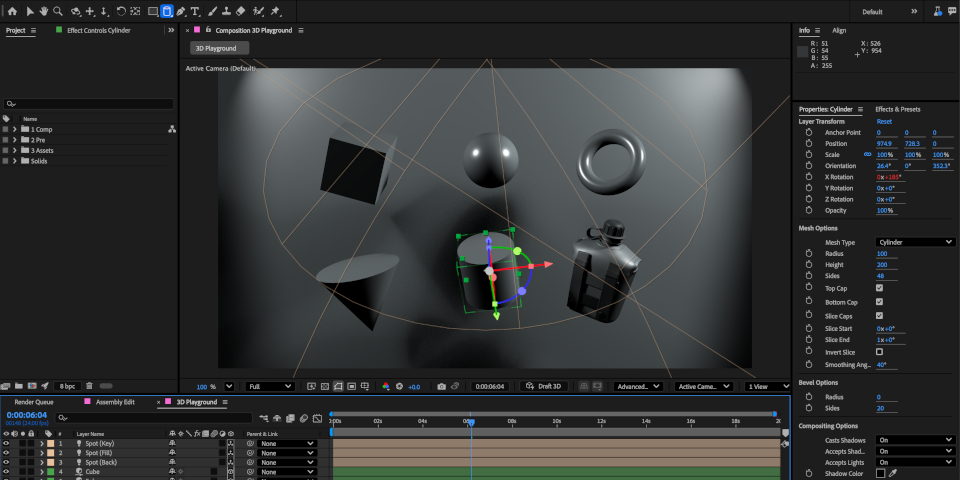
Task: Select the Hand tool in the toolbar
Action: pyautogui.click(x=43, y=11)
